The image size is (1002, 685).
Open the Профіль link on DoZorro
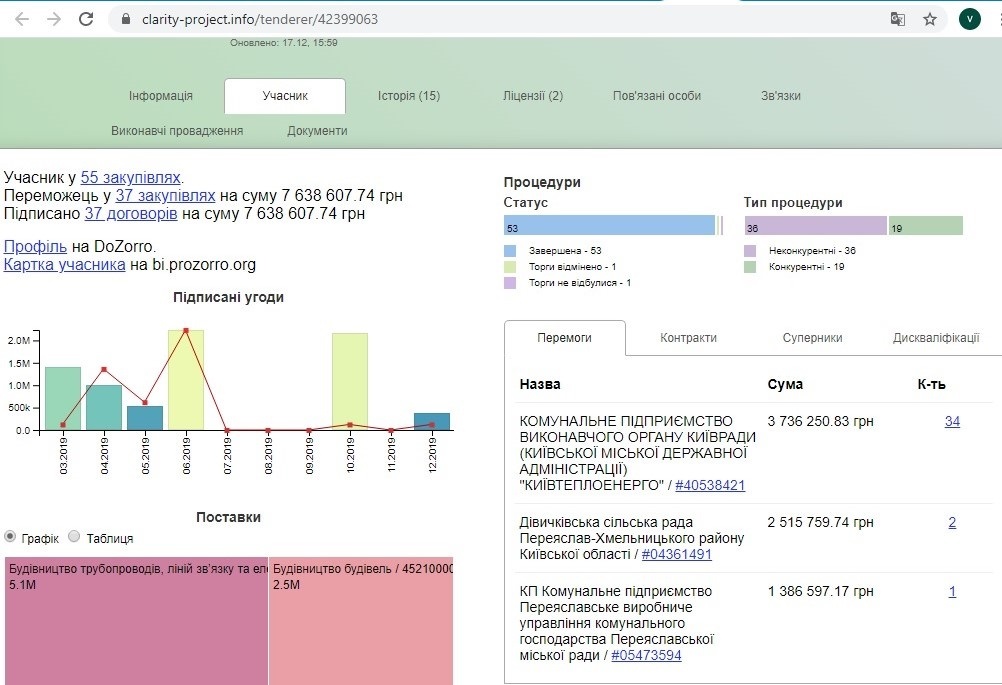(x=35, y=246)
